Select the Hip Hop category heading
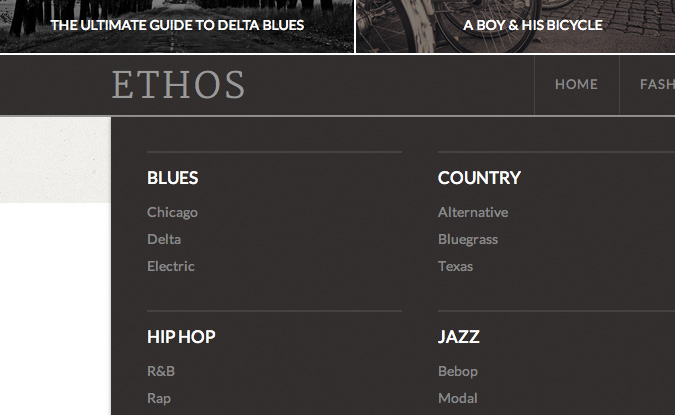The width and height of the screenshot is (675, 415). point(181,337)
